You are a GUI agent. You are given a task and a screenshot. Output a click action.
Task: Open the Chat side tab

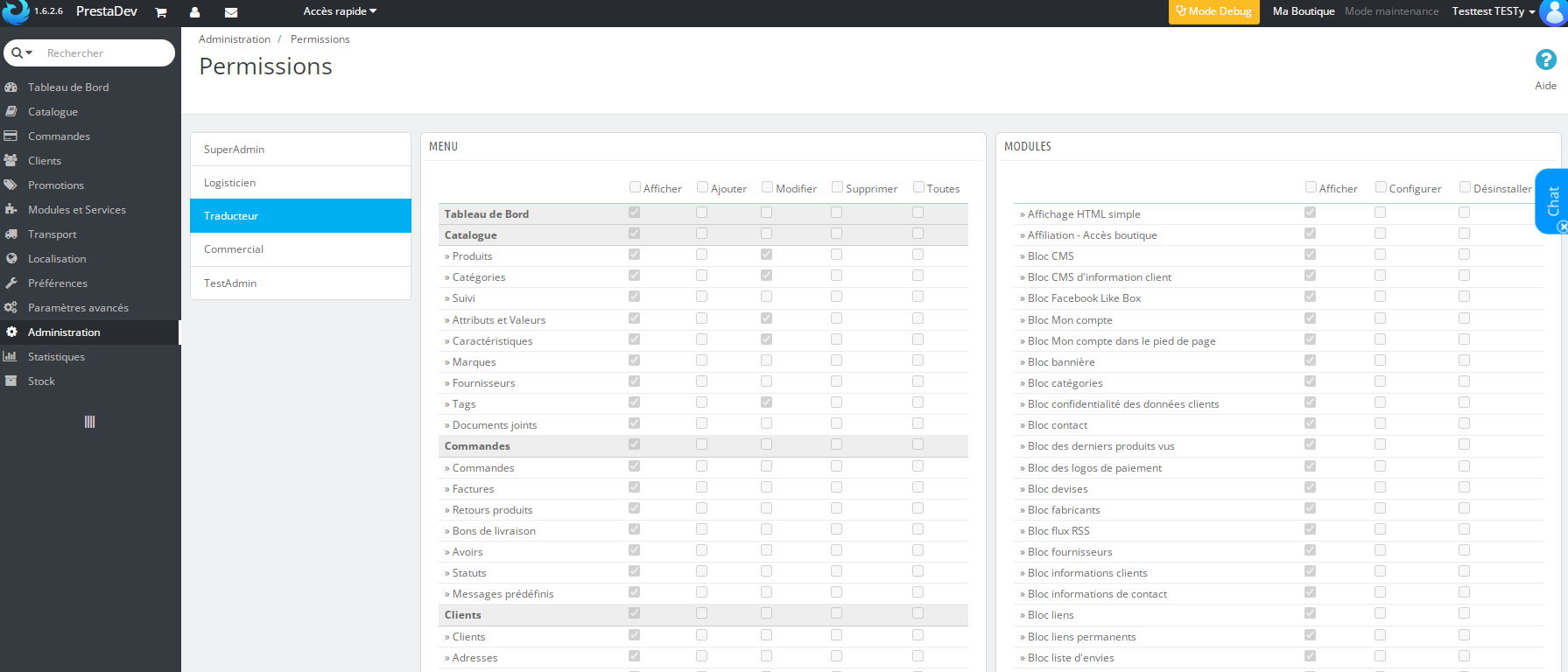click(1552, 201)
